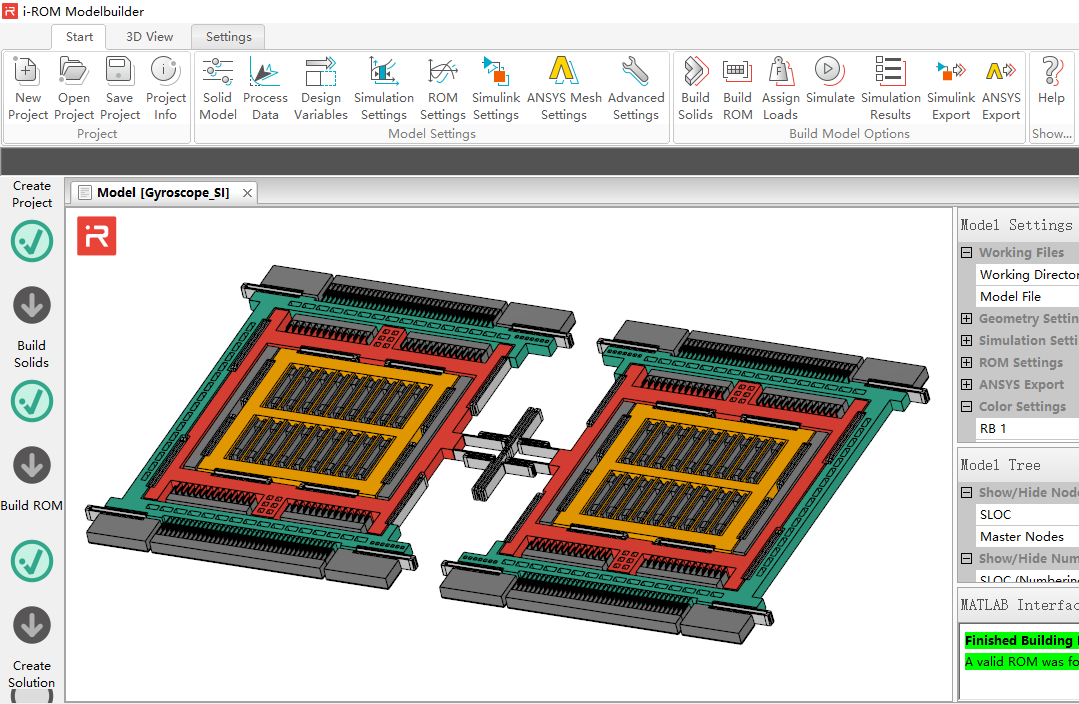
Task: Open Project from the ribbon
Action: pos(74,88)
